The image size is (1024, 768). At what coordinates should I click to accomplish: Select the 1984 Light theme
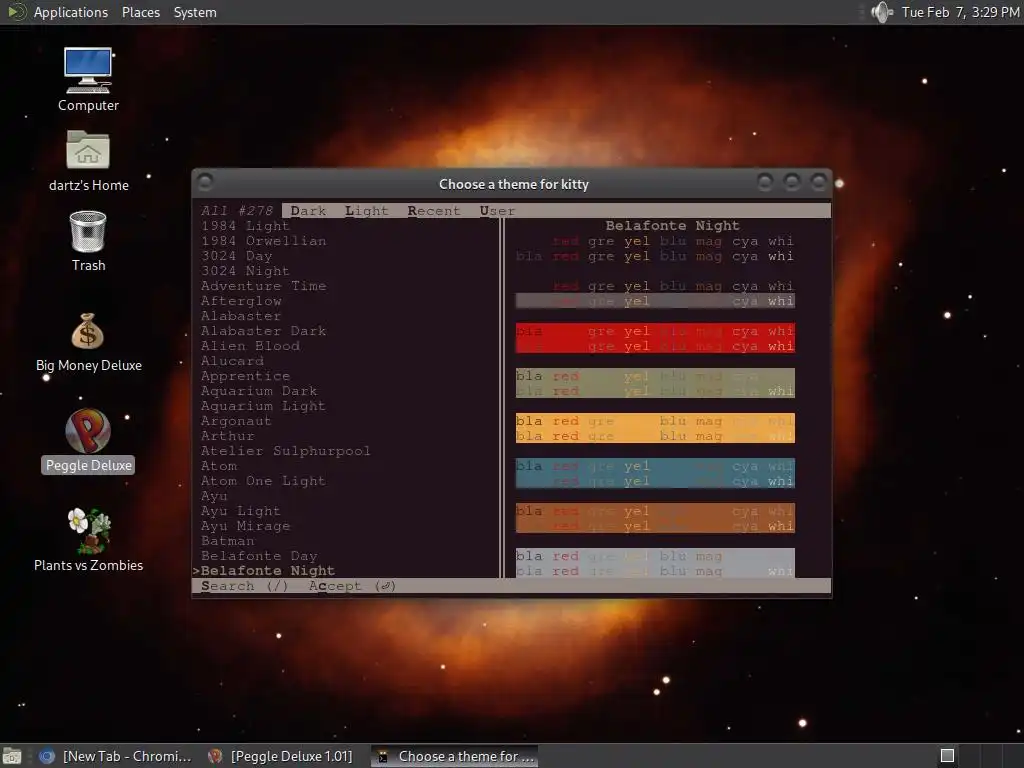[x=245, y=226]
